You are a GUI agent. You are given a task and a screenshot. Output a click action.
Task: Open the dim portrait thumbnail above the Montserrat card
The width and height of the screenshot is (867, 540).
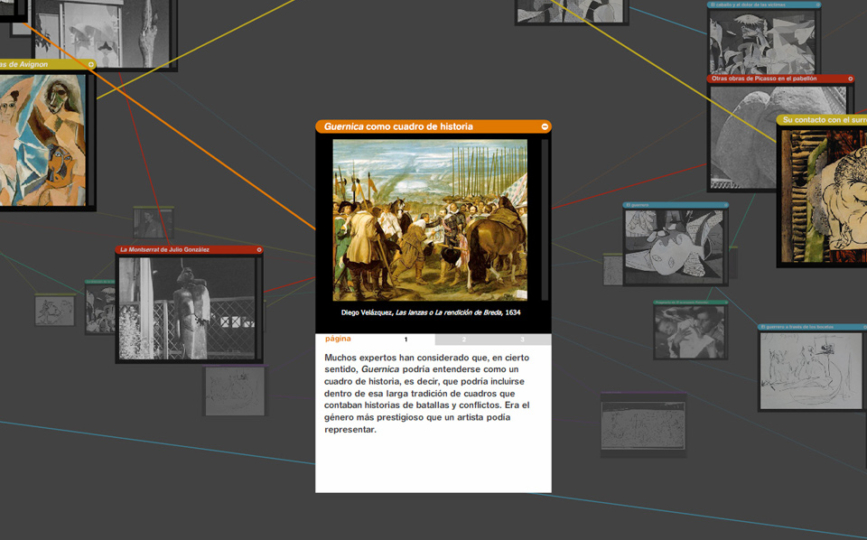coord(153,223)
